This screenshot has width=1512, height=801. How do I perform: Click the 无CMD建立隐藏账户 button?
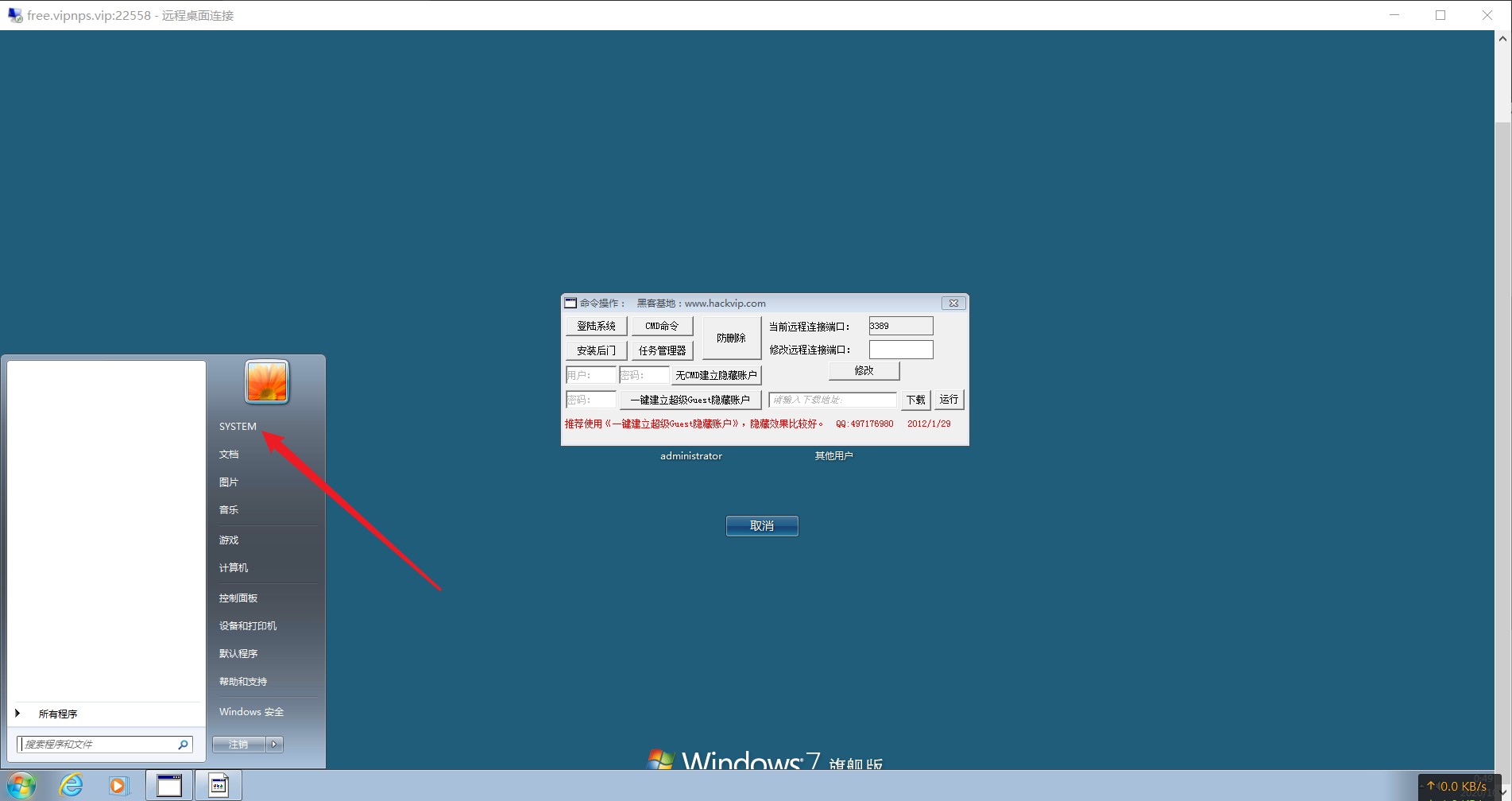coord(716,375)
